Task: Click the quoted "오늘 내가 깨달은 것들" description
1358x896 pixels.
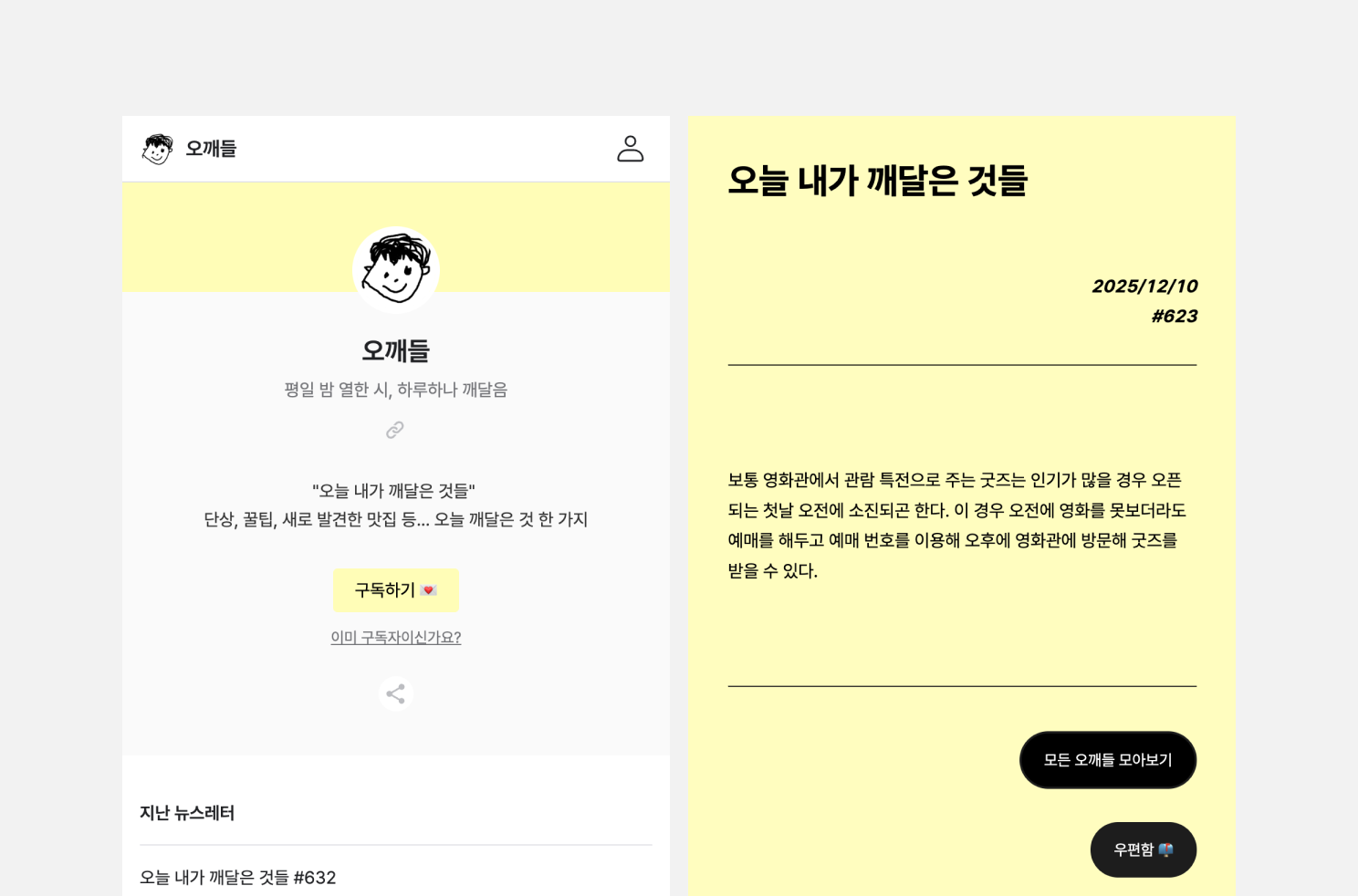Action: [394, 491]
